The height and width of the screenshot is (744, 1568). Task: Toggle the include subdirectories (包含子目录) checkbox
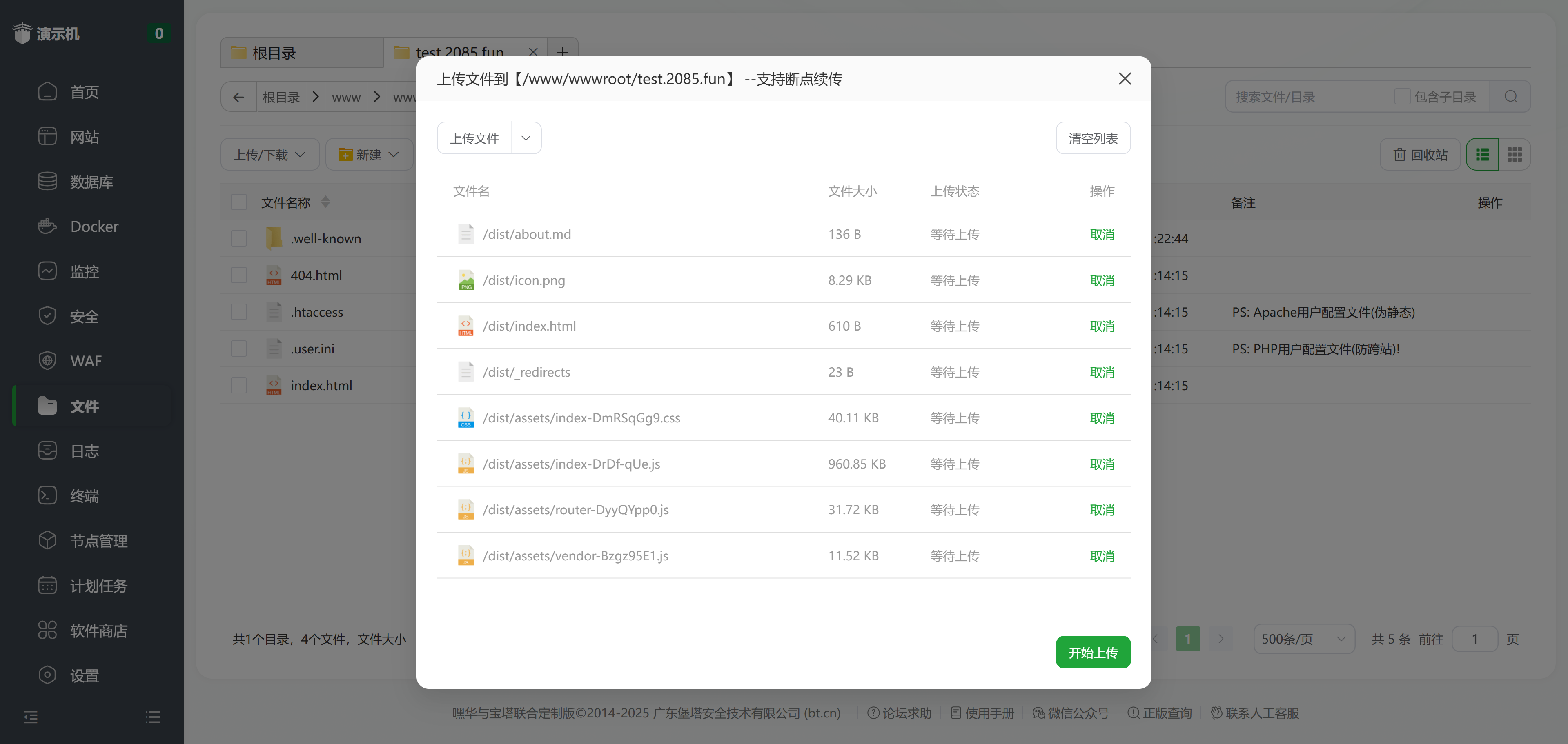tap(1403, 97)
